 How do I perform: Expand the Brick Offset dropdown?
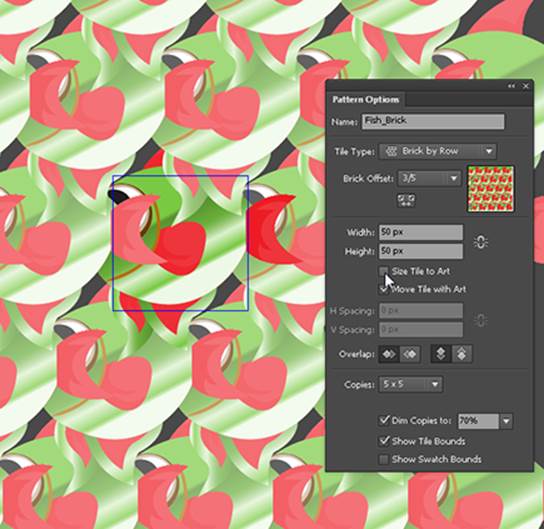[429, 179]
